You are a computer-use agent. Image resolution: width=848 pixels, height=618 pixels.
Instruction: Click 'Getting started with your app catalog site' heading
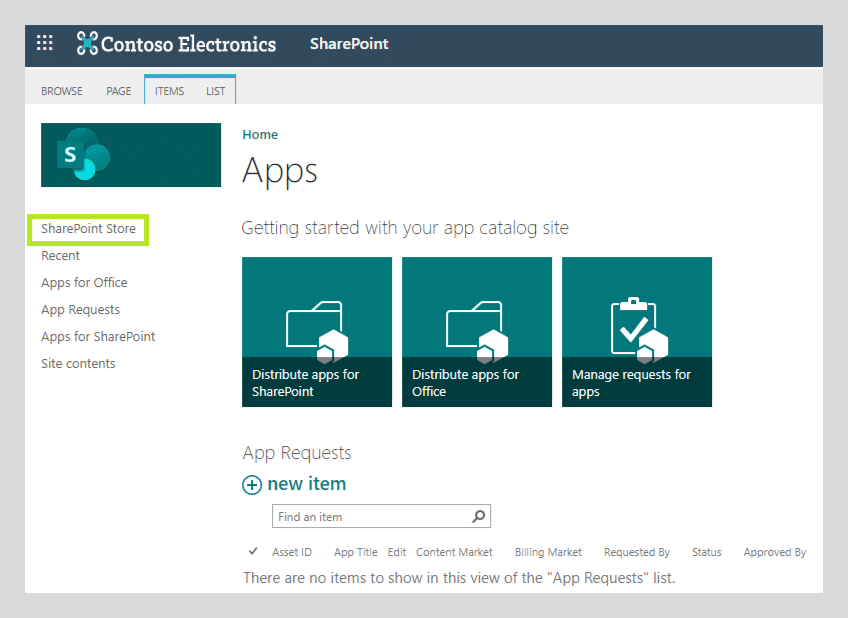[x=405, y=228]
